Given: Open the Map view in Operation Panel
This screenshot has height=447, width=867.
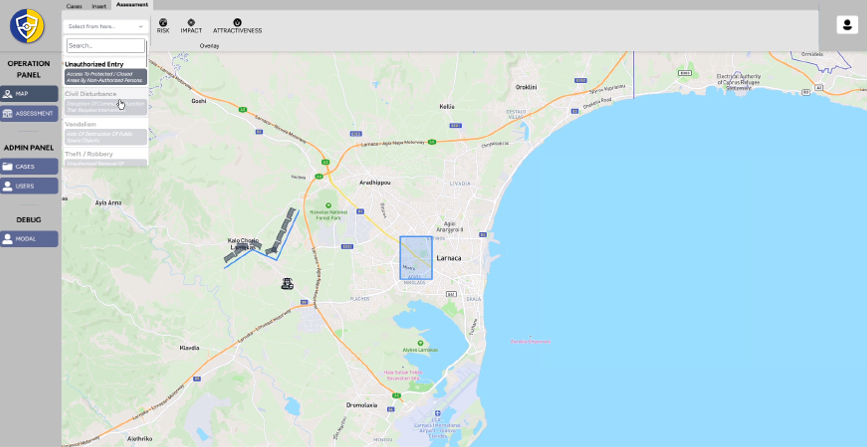Looking at the screenshot, I should (29, 93).
